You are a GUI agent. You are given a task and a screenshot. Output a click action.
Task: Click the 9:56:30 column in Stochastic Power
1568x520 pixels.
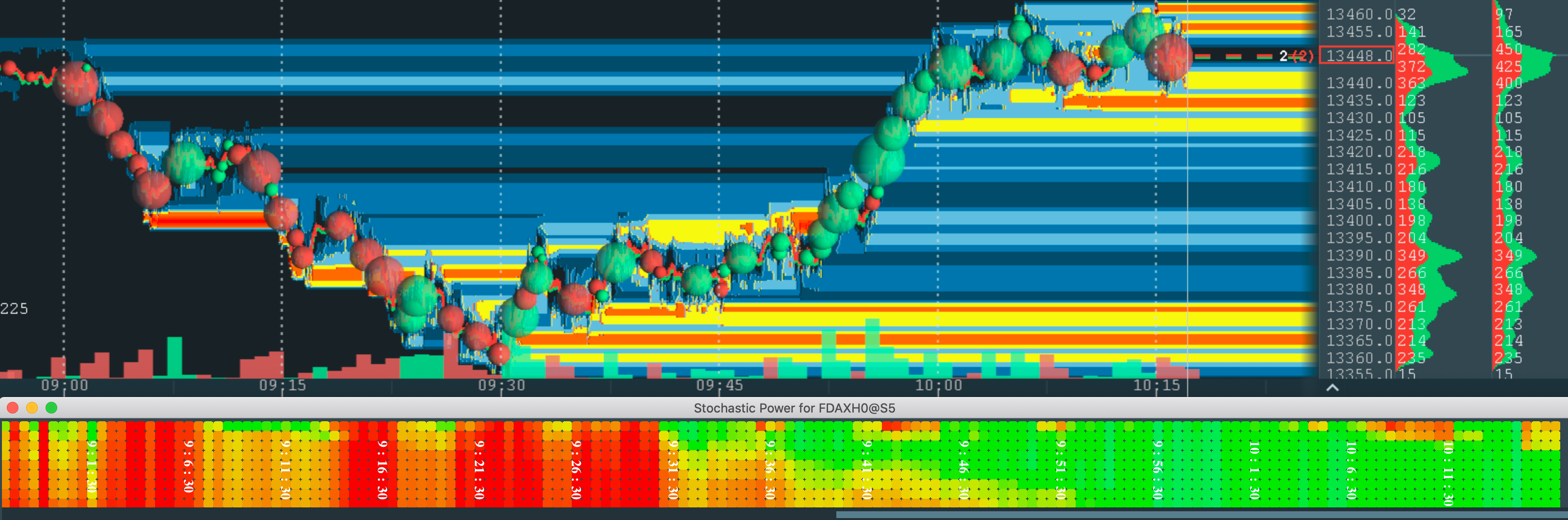(x=1158, y=470)
